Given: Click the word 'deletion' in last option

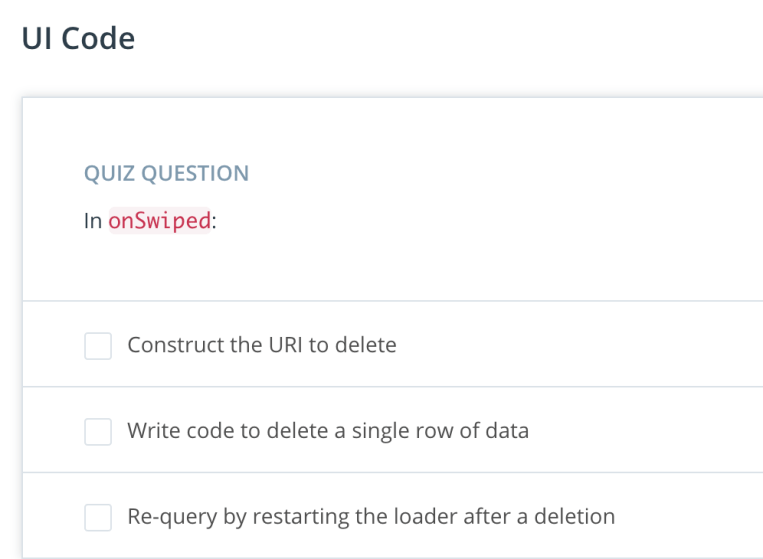Looking at the screenshot, I should pos(577,517).
